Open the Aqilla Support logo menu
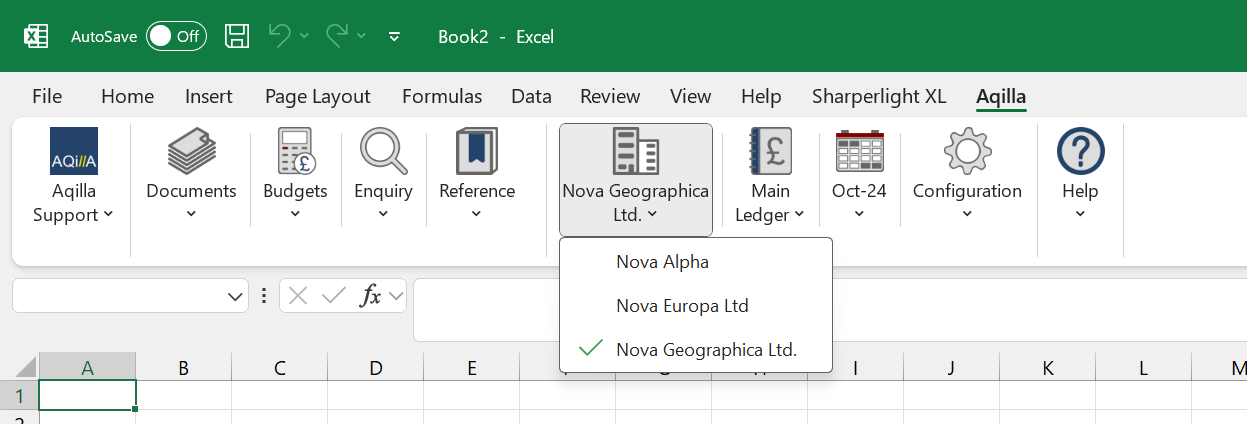Screen dimensions: 1247x424 tap(73, 152)
